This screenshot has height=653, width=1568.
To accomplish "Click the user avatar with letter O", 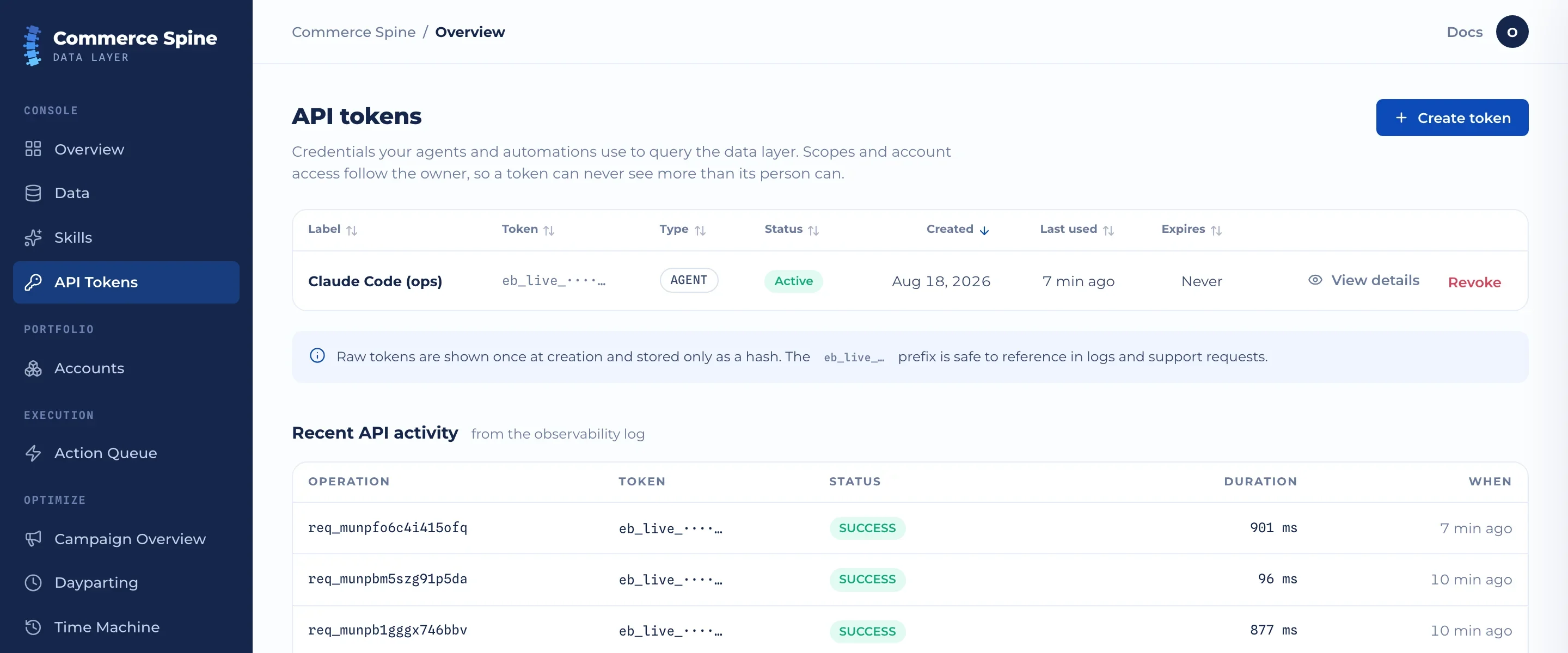I will (x=1511, y=32).
